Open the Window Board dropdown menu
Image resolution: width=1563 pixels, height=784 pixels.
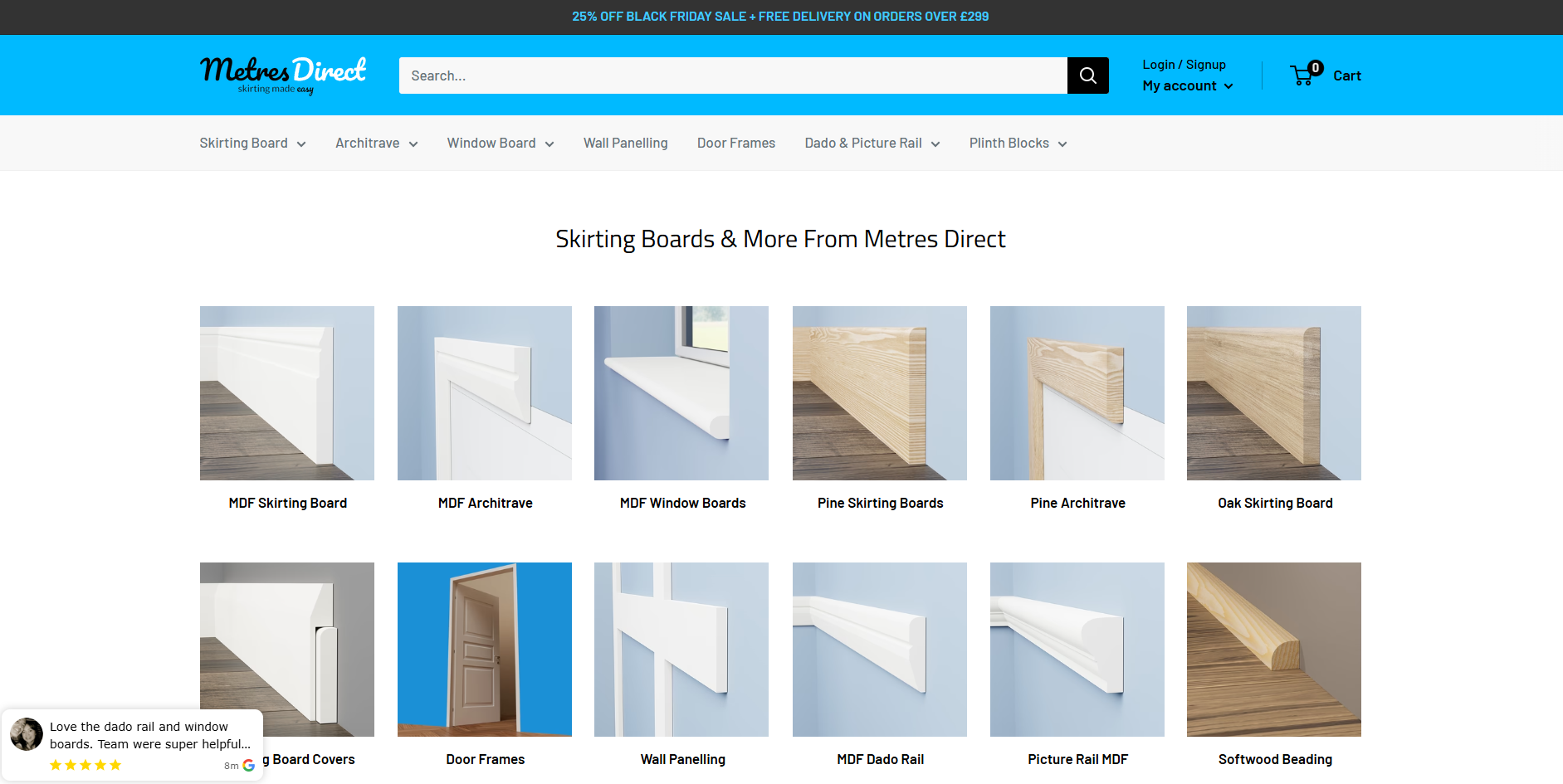click(x=500, y=144)
